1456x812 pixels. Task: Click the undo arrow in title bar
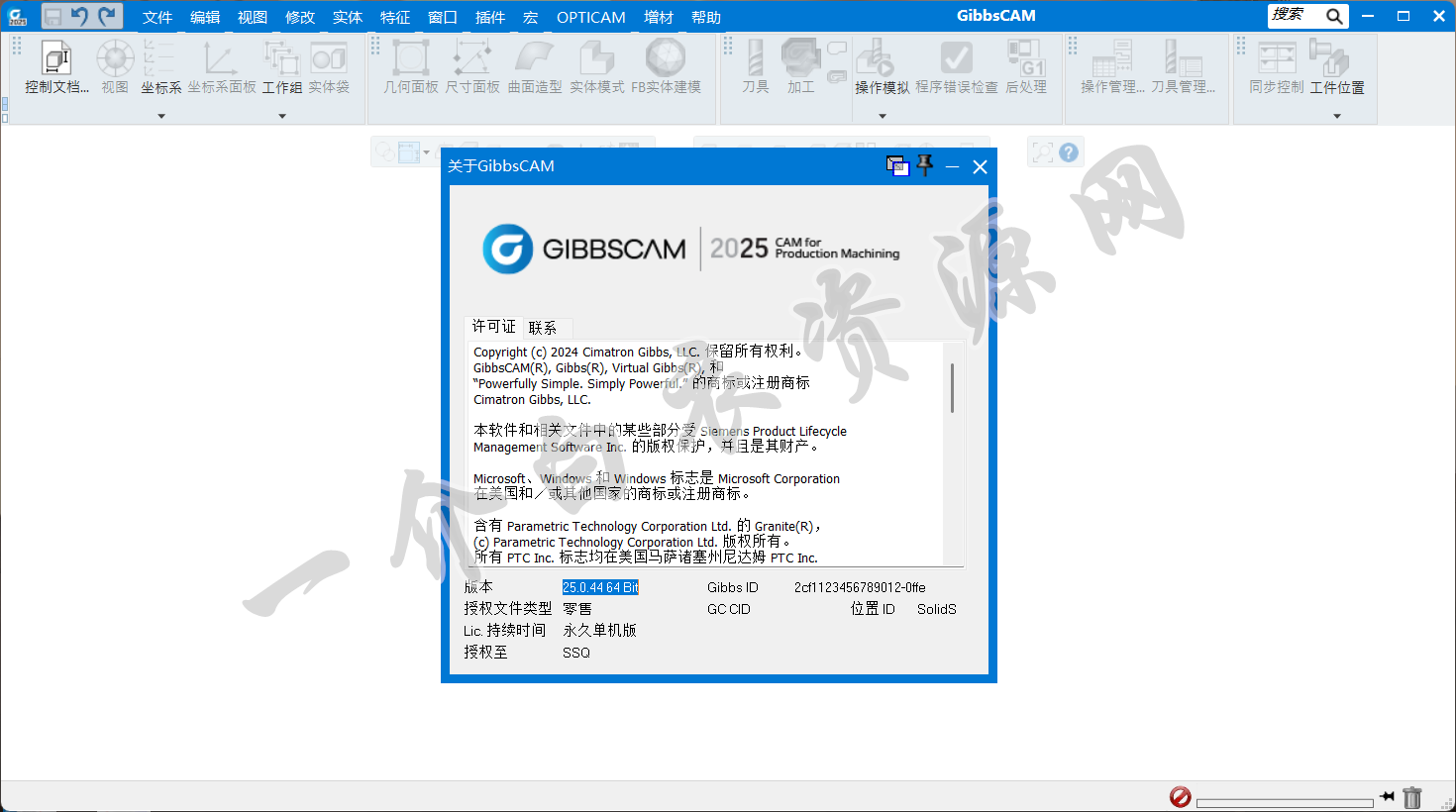coord(80,16)
